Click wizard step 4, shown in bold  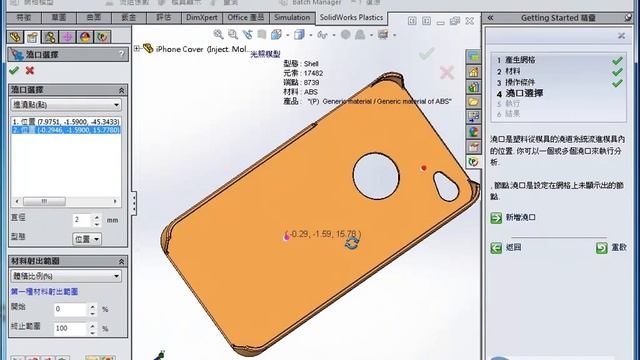tap(520, 93)
